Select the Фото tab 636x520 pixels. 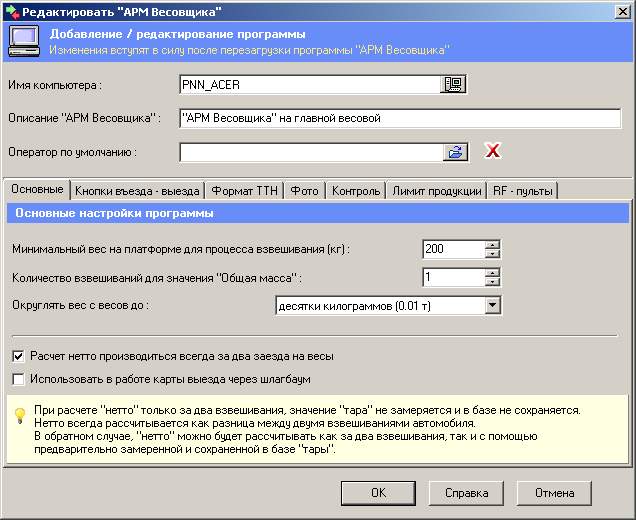pyautogui.click(x=304, y=190)
